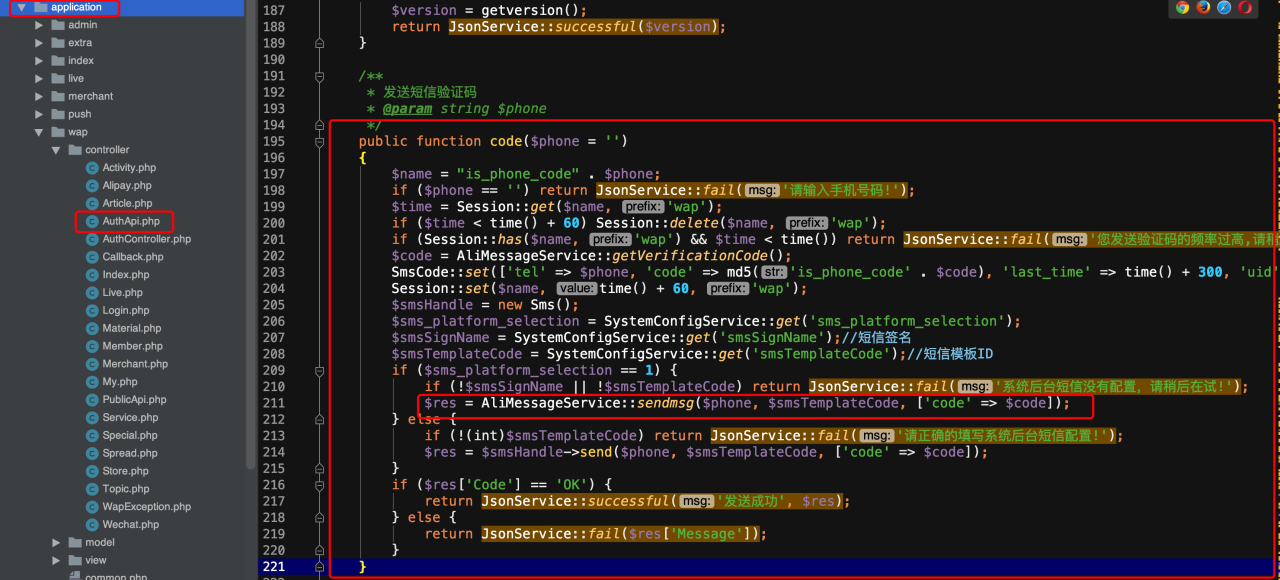This screenshot has height=580, width=1280.
Task: Click the folder icon of extra
Action: 57,43
